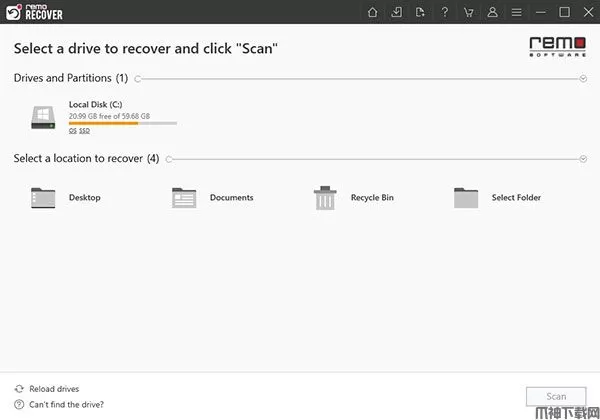
Task: Click the Local Disk usage bar
Action: pos(122,124)
